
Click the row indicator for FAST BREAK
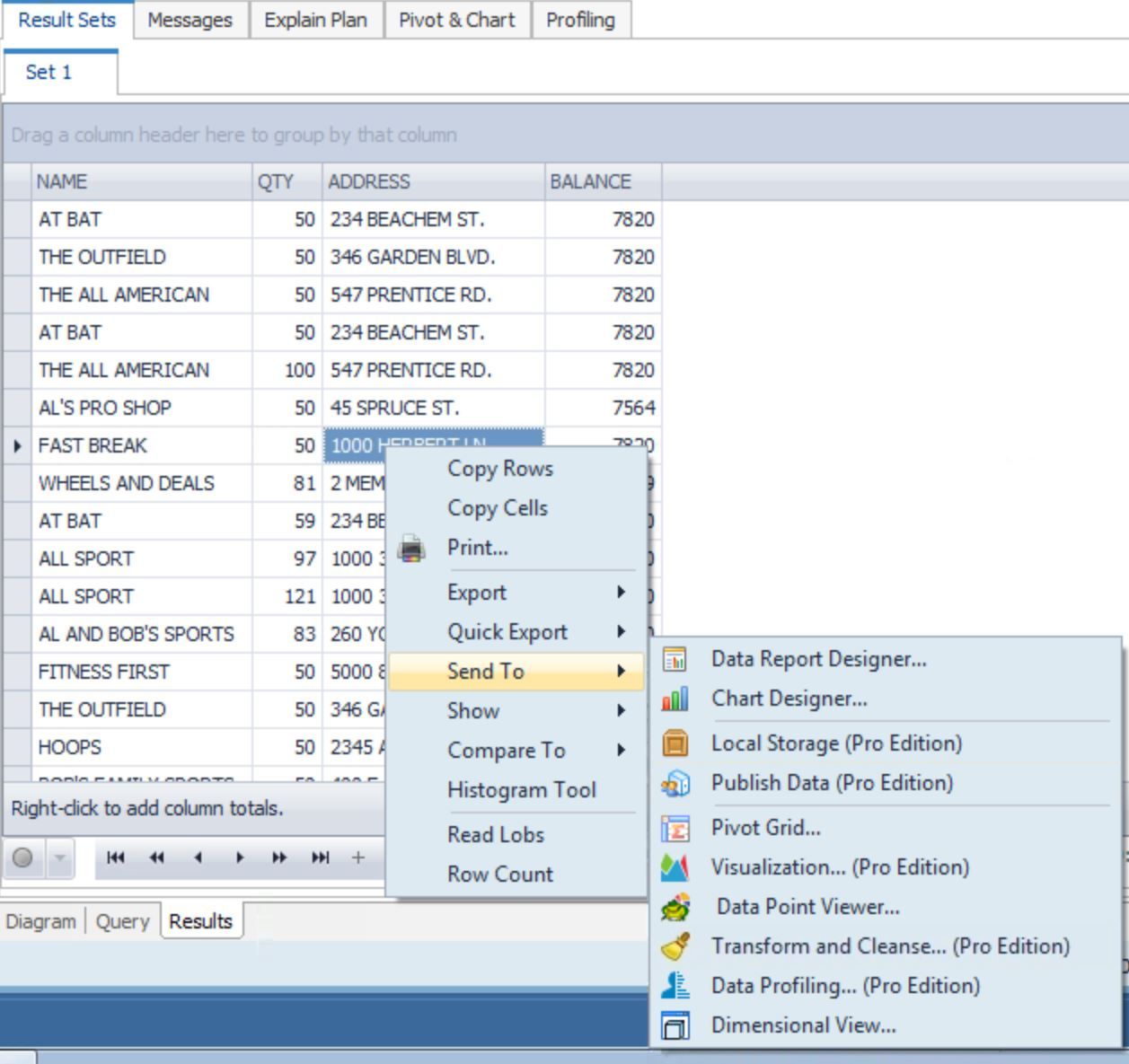point(17,445)
